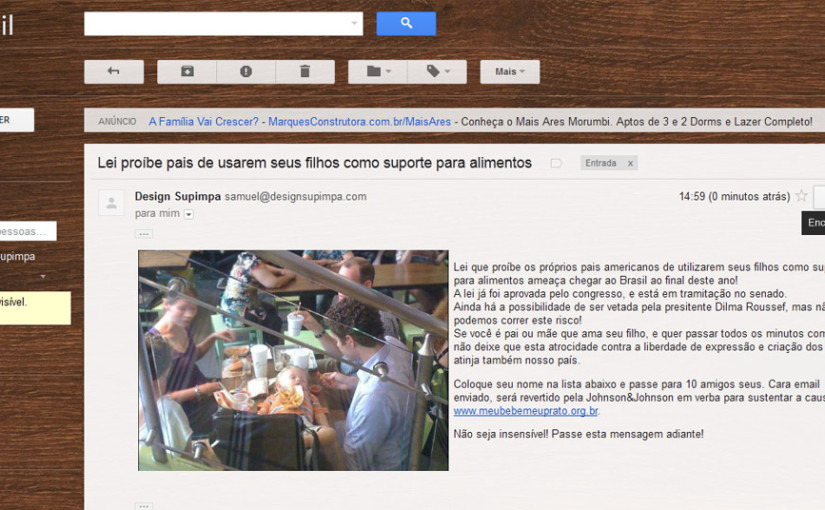Remove the Entrada label with x

(x=630, y=164)
